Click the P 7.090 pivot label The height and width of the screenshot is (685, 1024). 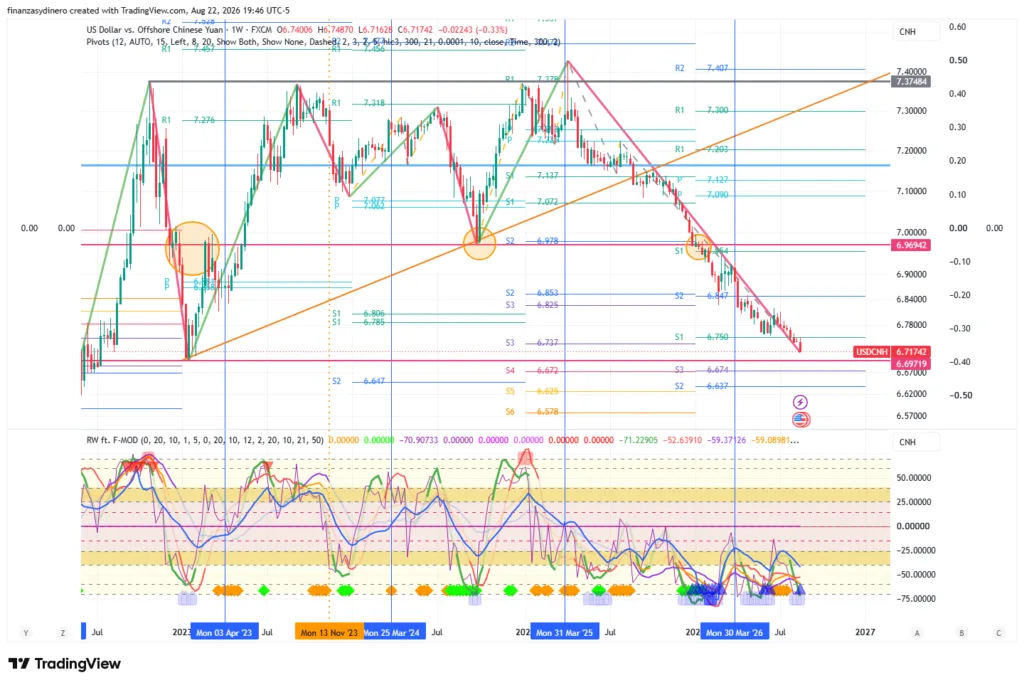point(703,195)
